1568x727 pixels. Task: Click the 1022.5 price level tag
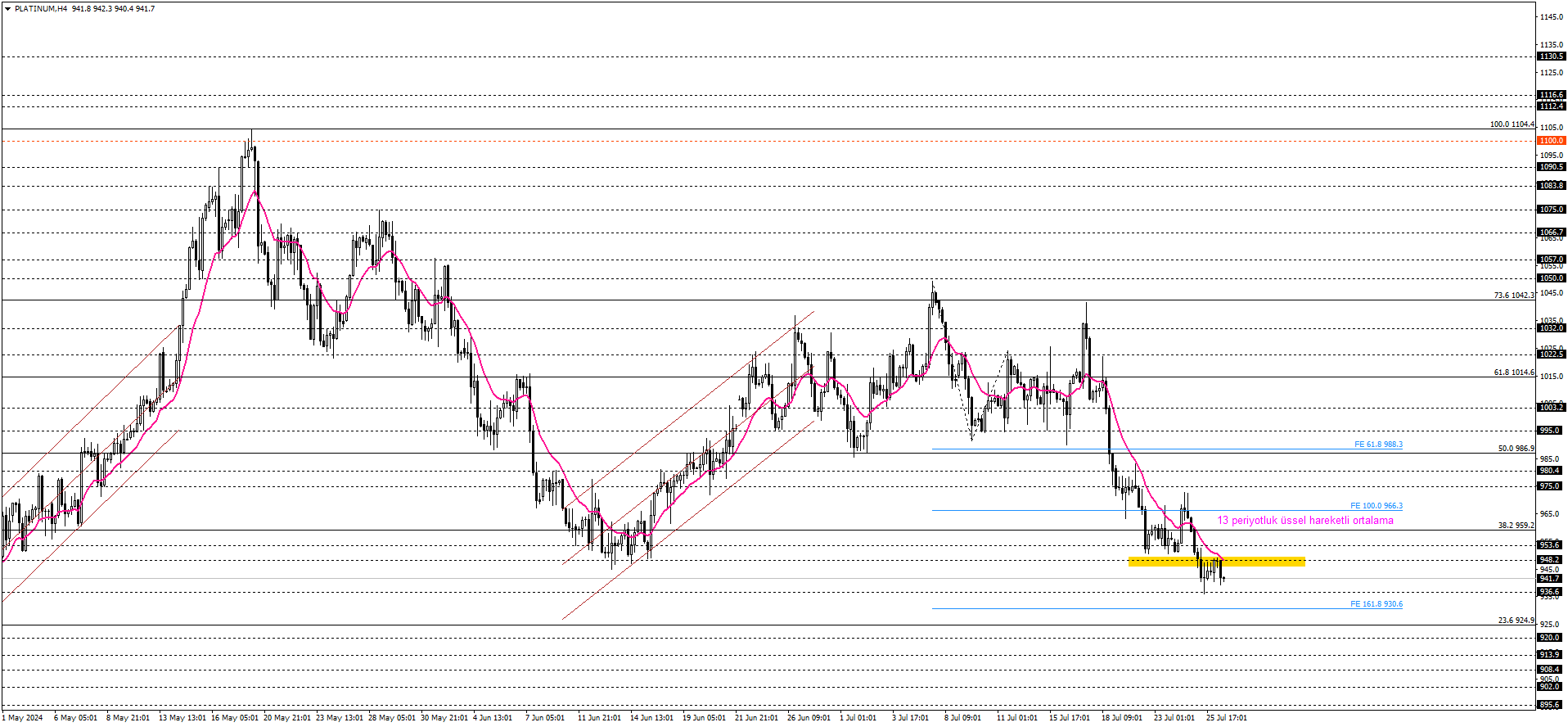(x=1552, y=354)
